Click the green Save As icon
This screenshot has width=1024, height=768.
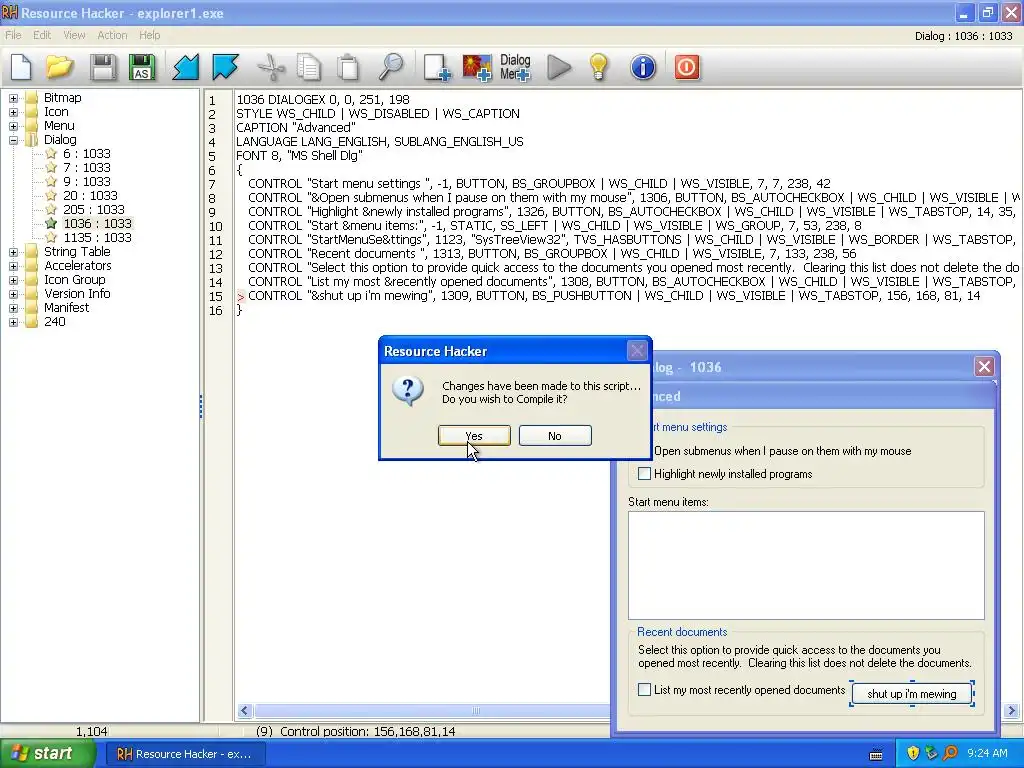coord(142,67)
